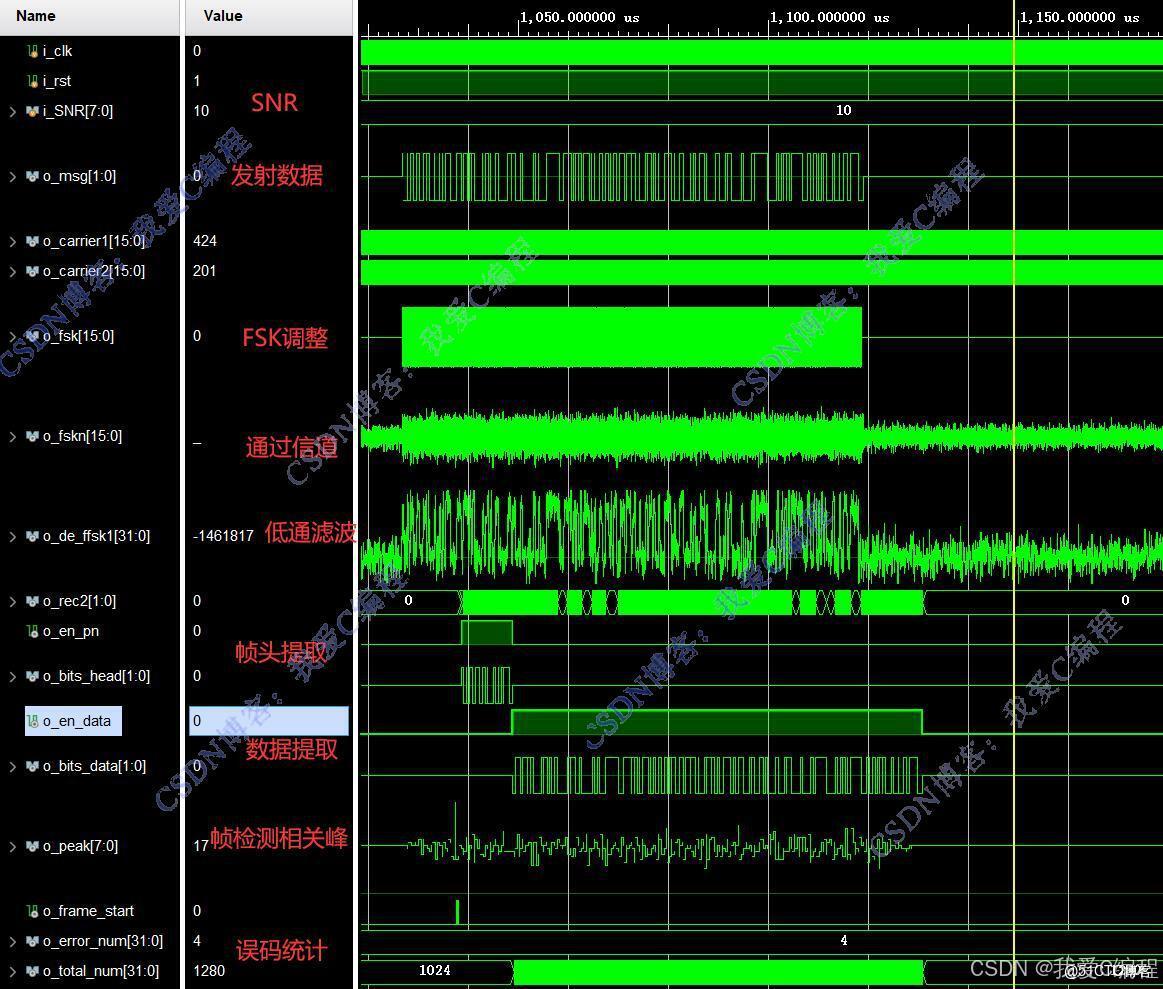This screenshot has height=989, width=1163.
Task: Click the o_fskn bus icon
Action: tap(33, 436)
